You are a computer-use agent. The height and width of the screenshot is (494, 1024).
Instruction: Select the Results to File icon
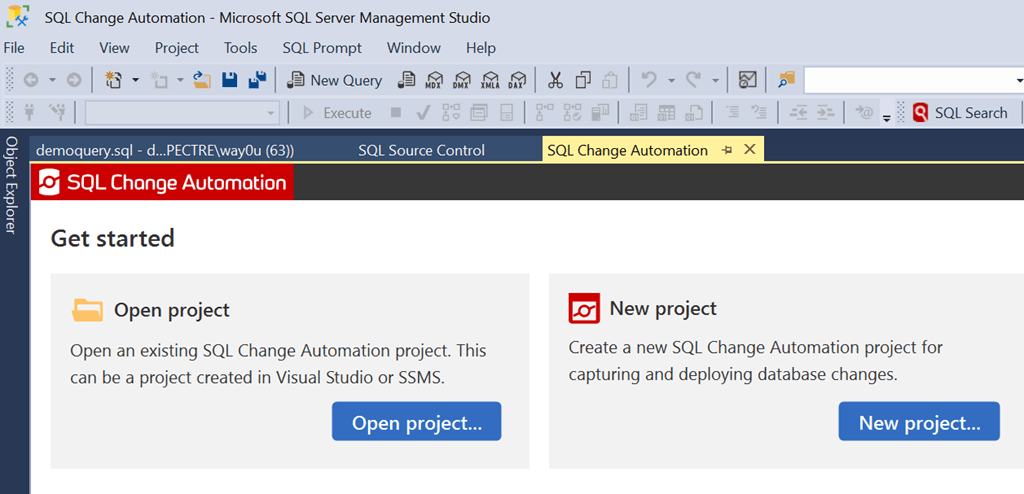point(694,112)
